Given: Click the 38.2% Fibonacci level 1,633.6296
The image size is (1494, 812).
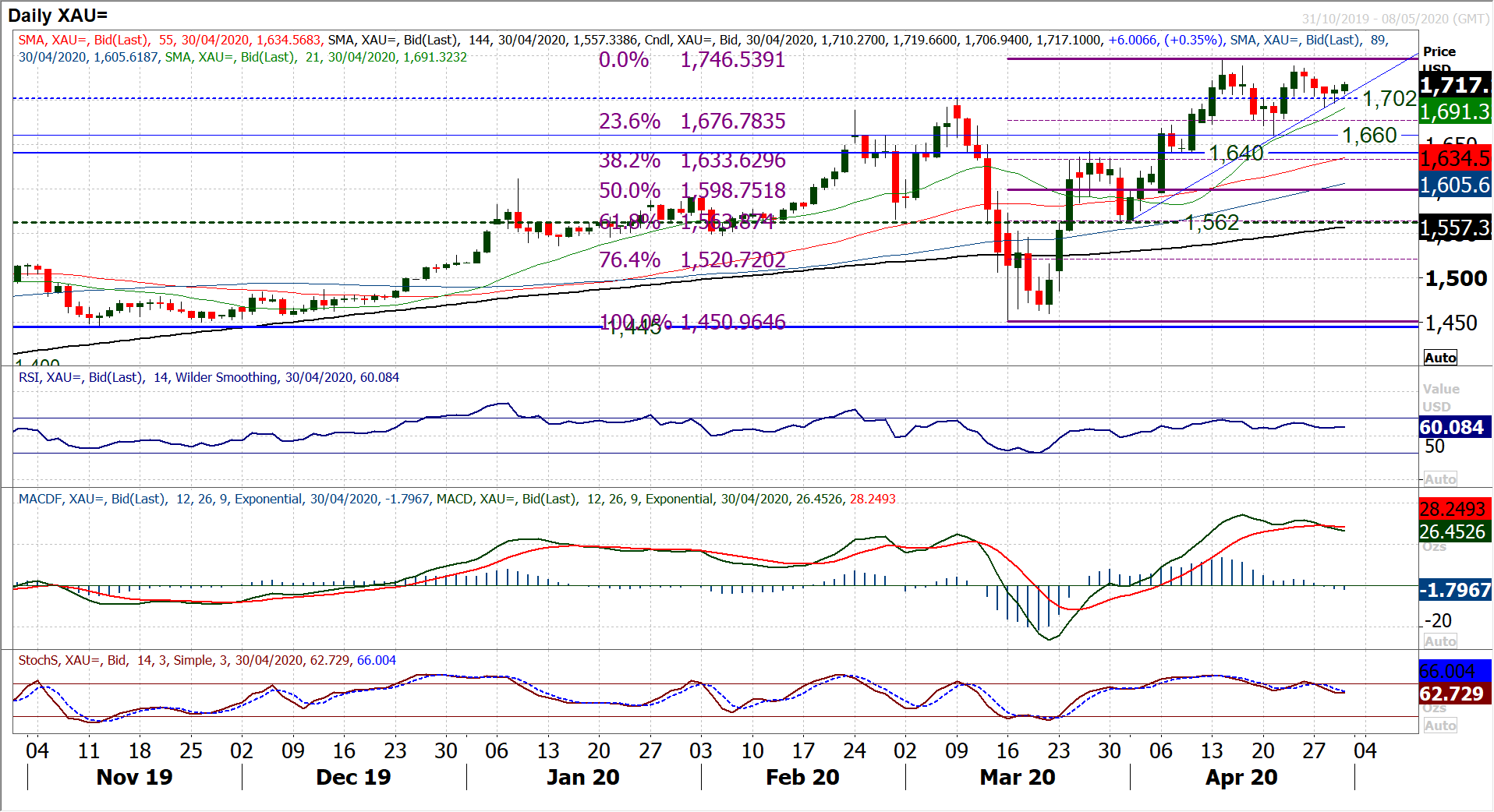Looking at the screenshot, I should point(692,161).
